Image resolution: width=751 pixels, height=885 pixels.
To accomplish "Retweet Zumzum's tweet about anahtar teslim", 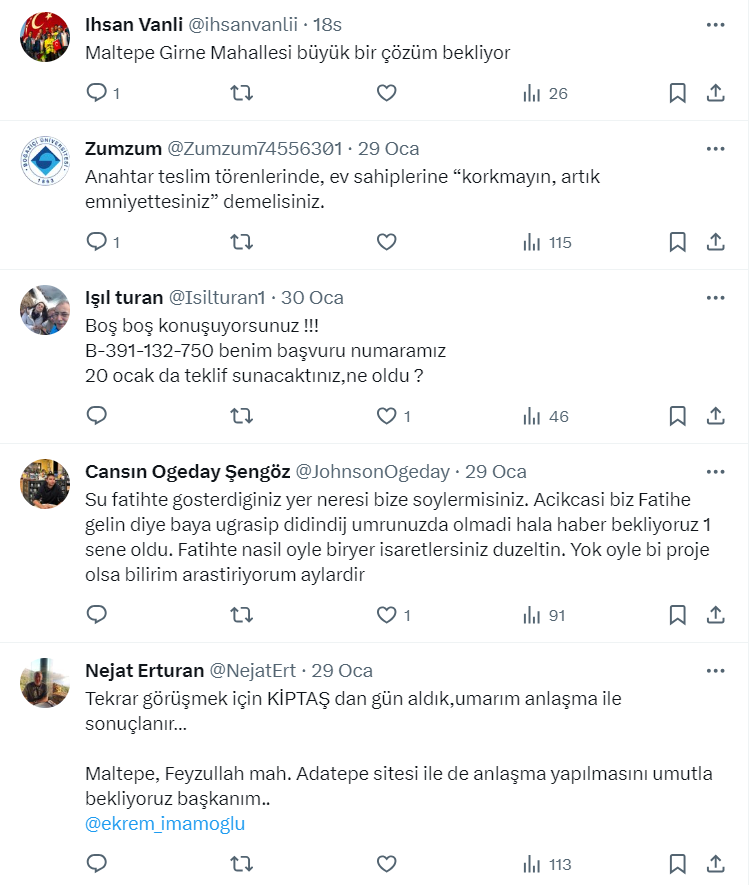I will tap(242, 241).
